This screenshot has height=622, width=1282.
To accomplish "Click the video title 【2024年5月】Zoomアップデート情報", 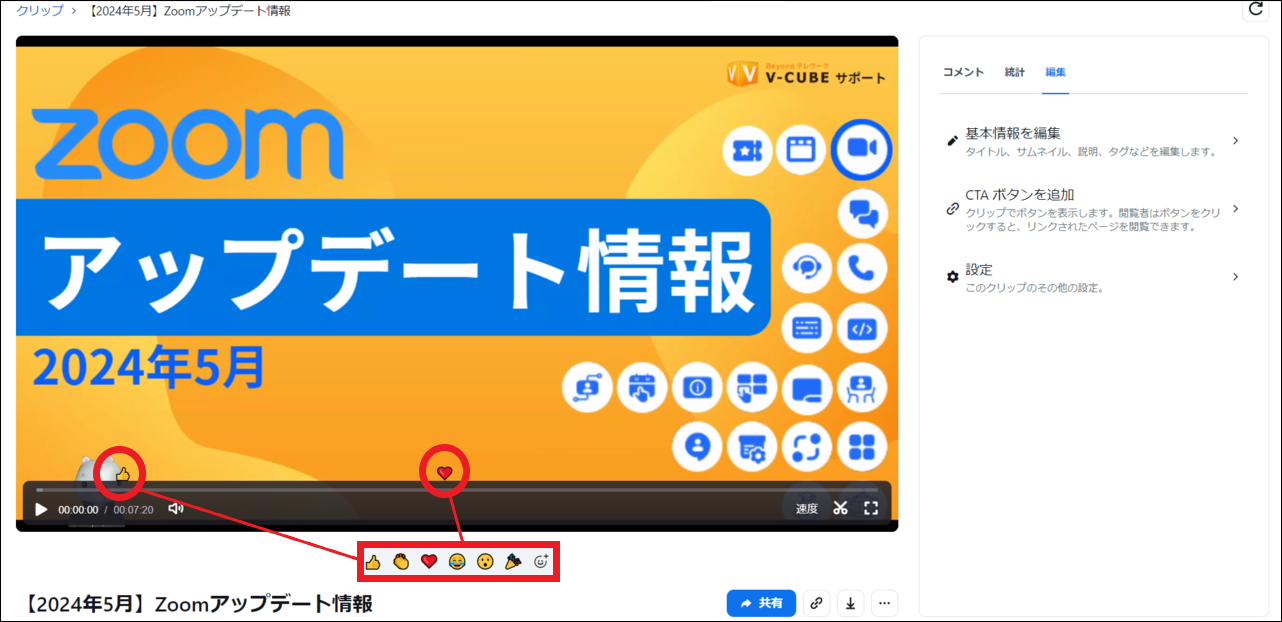I will point(198,603).
